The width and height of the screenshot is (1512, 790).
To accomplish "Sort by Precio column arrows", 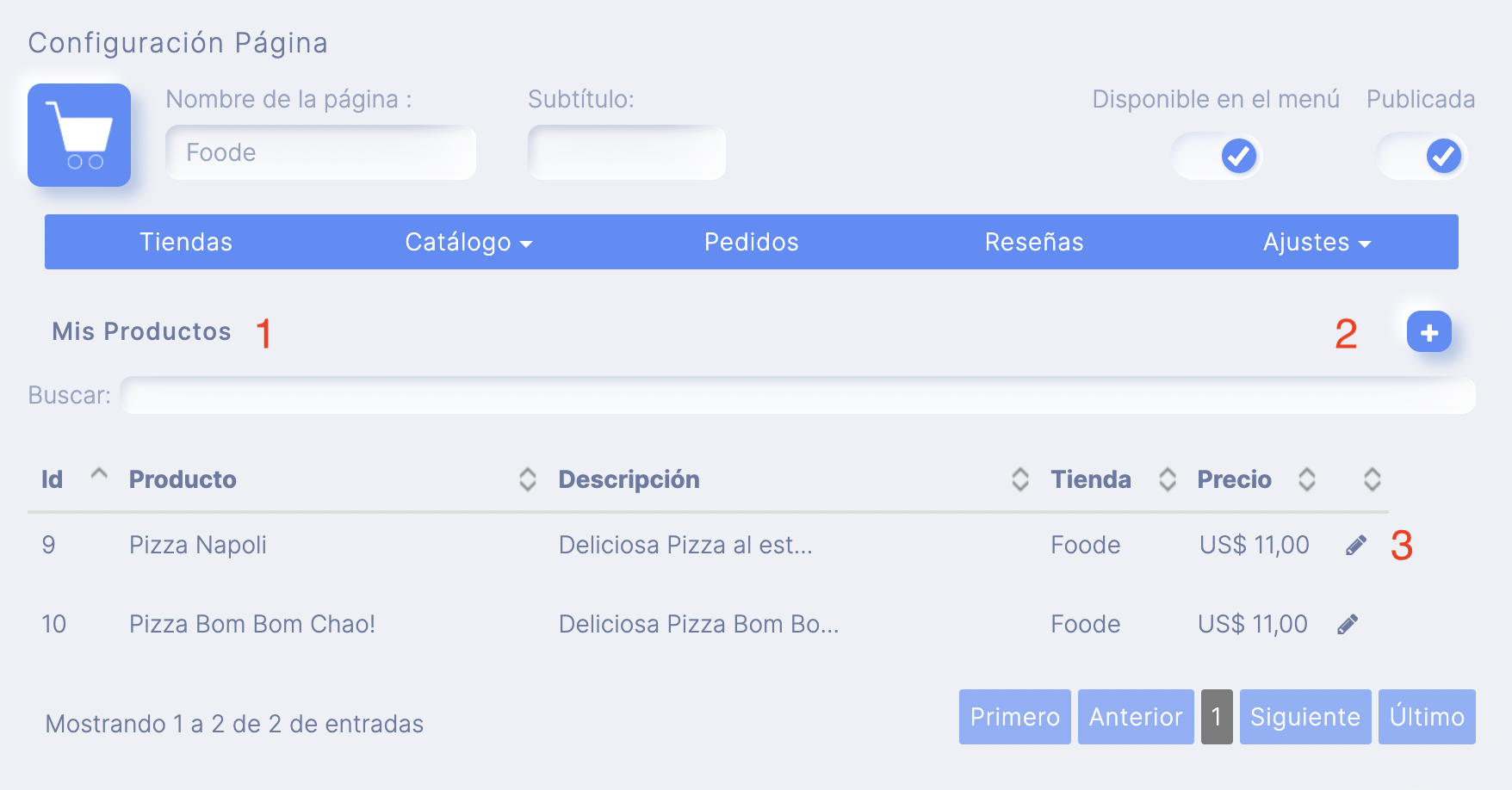I will [1307, 479].
